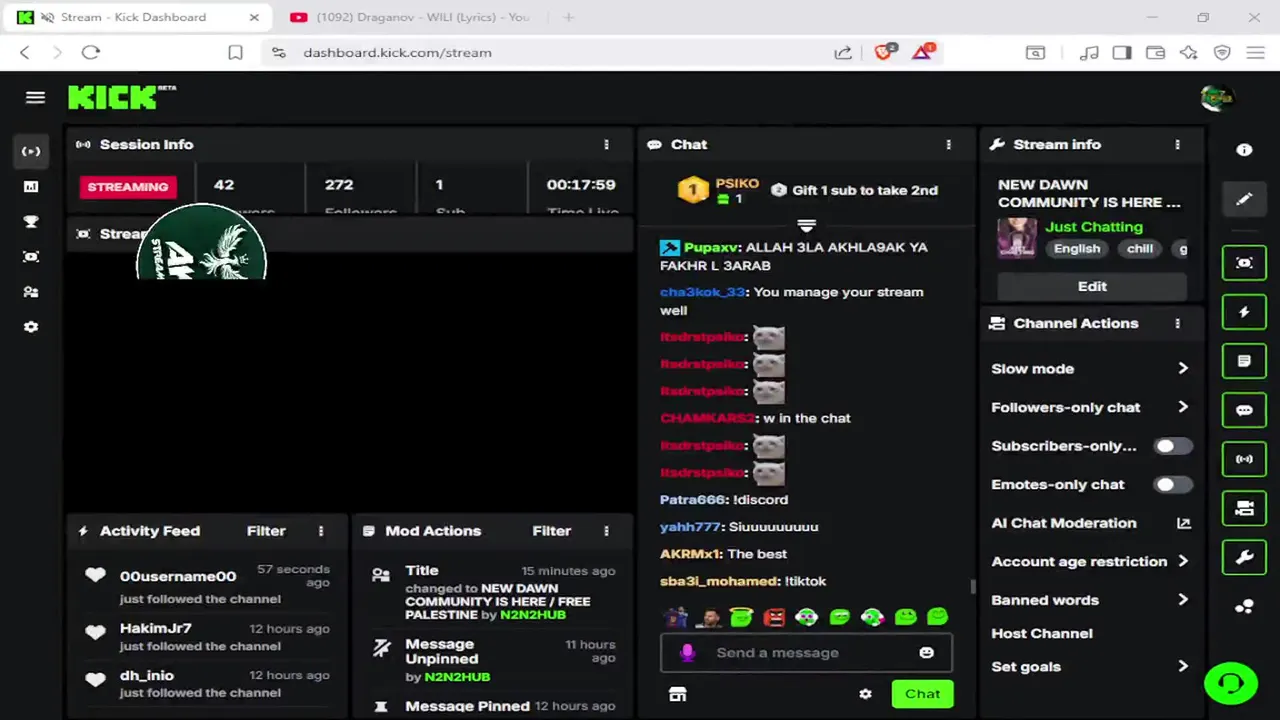The width and height of the screenshot is (1280, 720).
Task: Toggle Emotes-only chat switch
Action: point(1173,485)
